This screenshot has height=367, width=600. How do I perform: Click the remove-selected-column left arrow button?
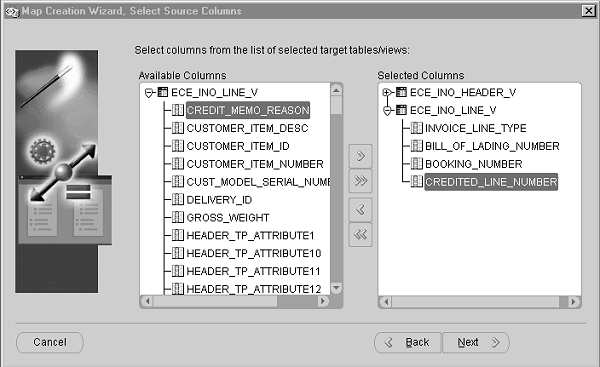[x=360, y=210]
